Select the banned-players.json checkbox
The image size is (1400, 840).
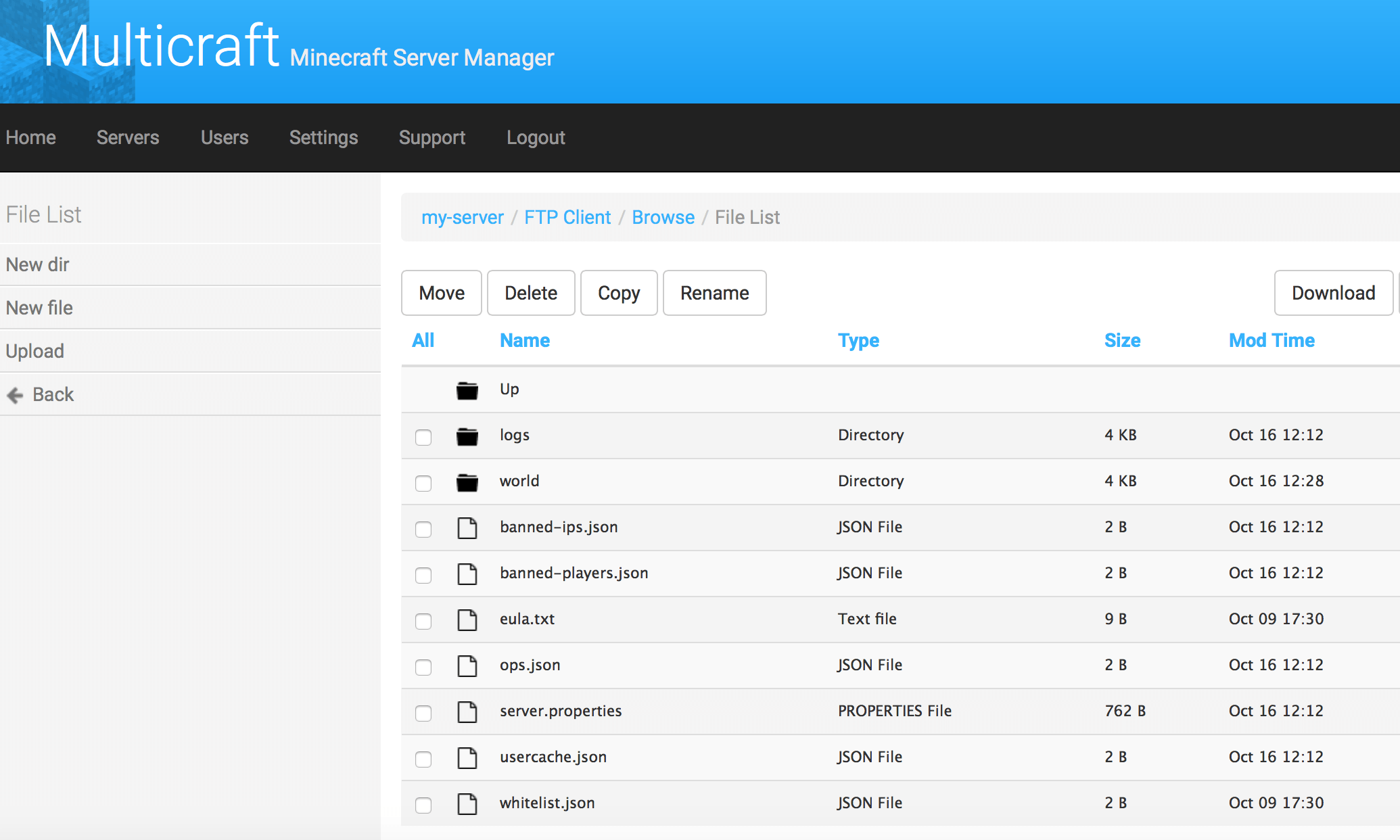(x=423, y=575)
